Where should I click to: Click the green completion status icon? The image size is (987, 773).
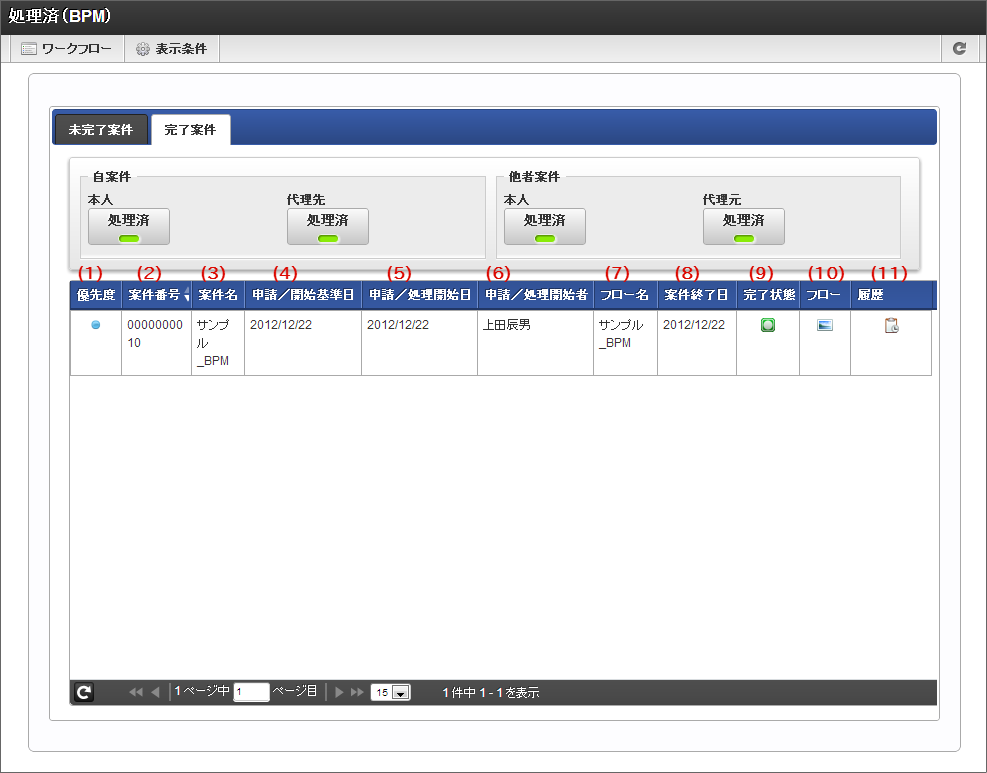(768, 325)
